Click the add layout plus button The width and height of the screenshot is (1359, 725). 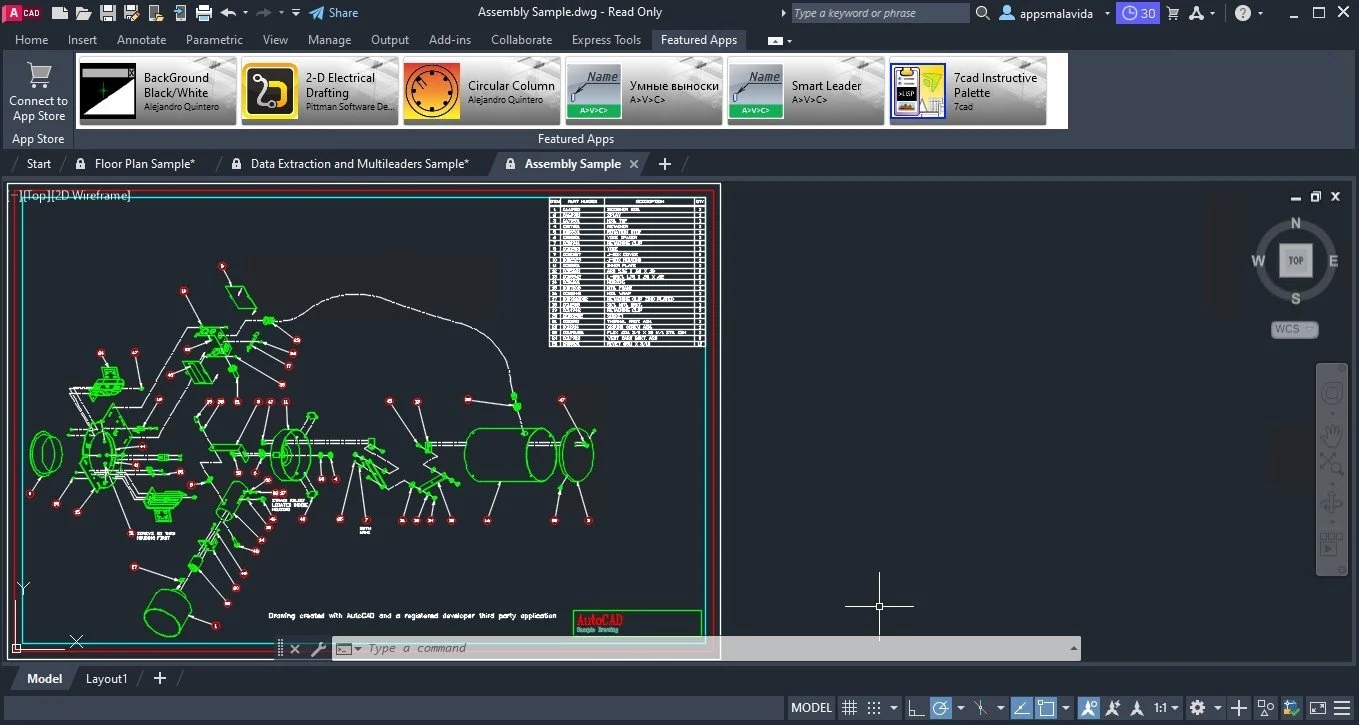click(x=160, y=678)
